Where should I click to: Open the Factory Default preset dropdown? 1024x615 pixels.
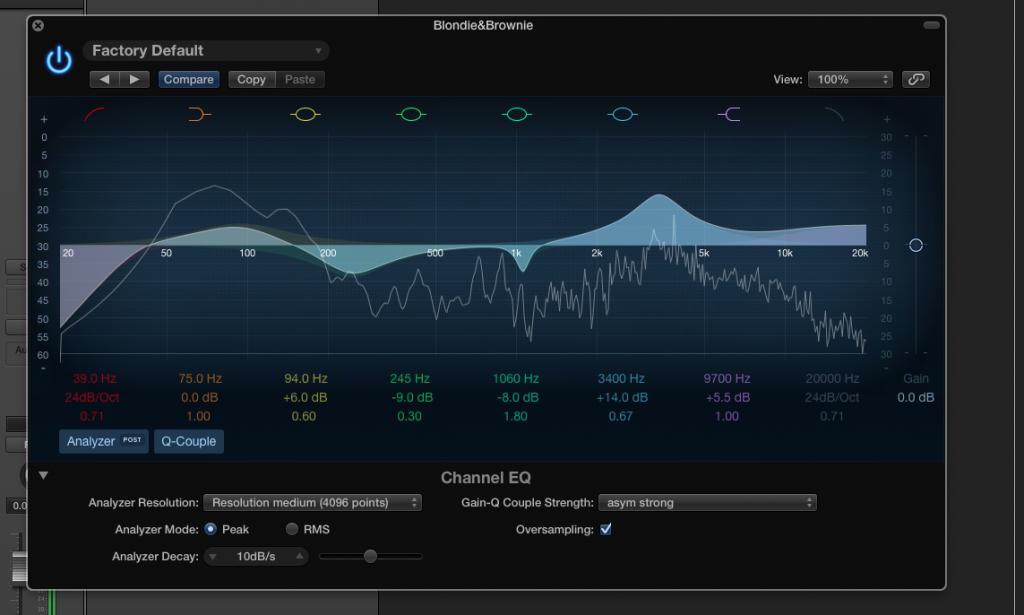coord(206,51)
